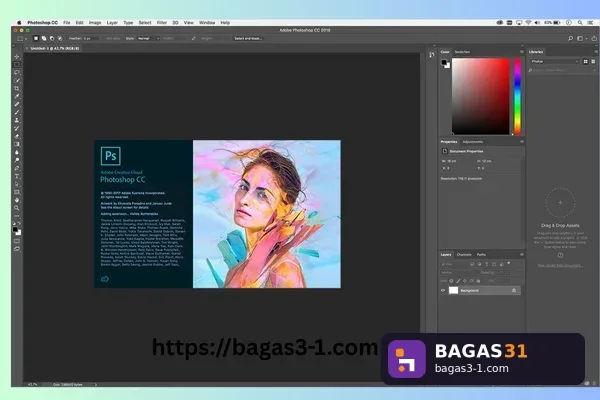Click the Select and Mask button
600x400 pixels.
[x=248, y=38]
